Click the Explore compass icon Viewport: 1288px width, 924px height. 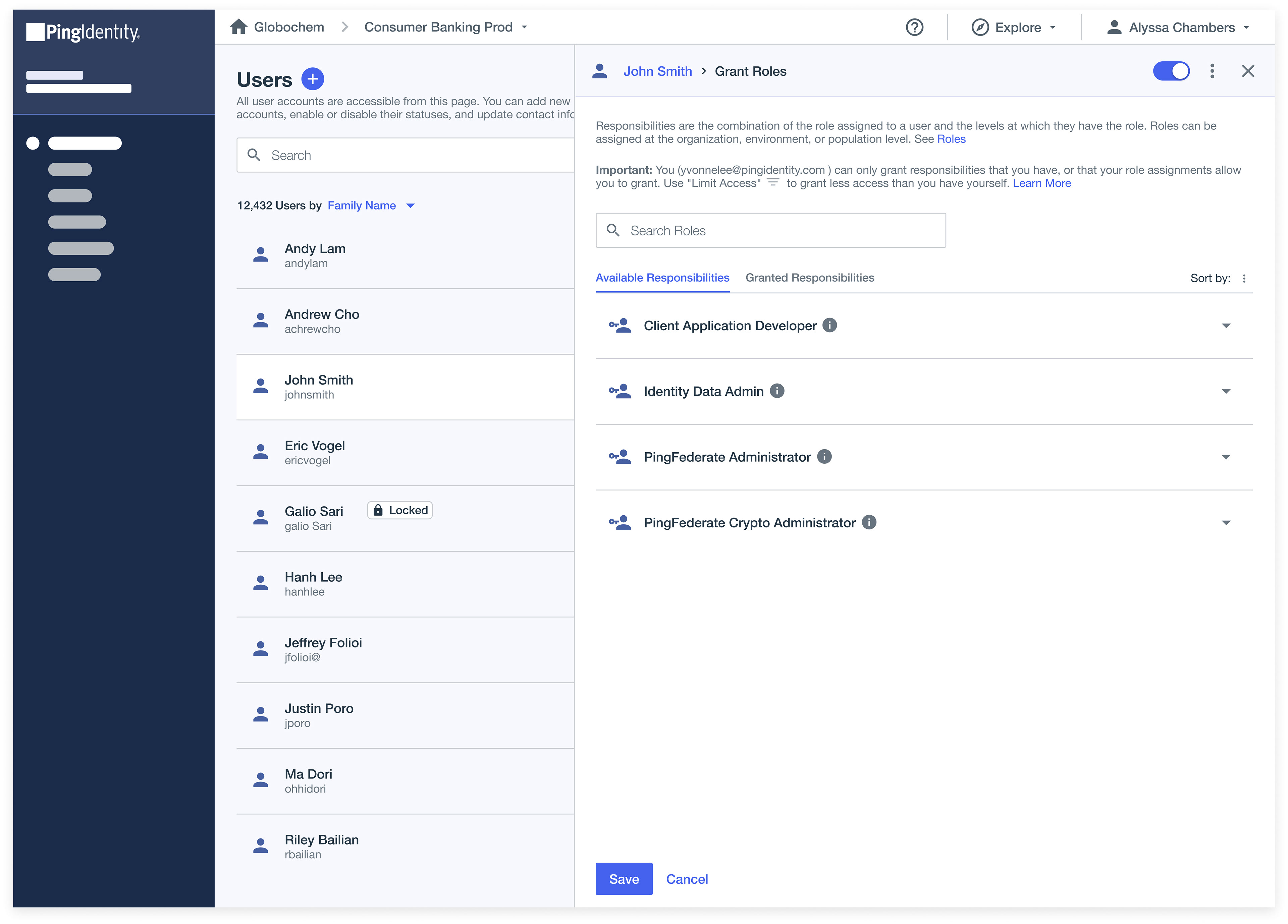click(x=980, y=27)
